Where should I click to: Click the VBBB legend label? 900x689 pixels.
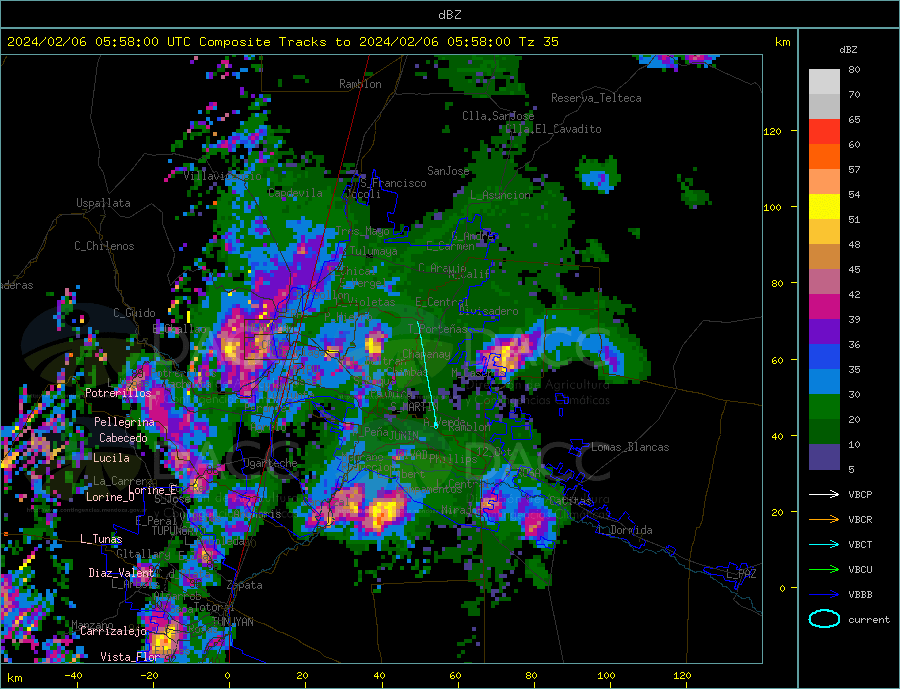pos(860,595)
